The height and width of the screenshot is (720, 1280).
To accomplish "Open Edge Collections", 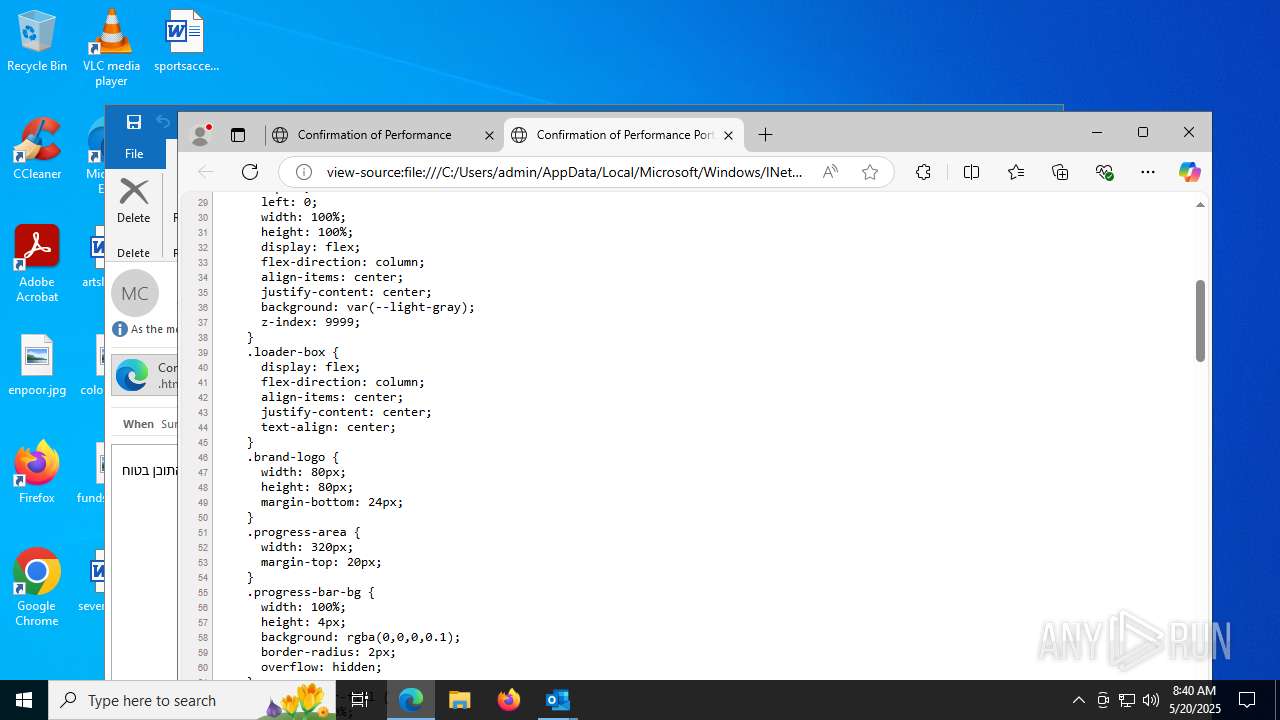I will pos(1061,172).
